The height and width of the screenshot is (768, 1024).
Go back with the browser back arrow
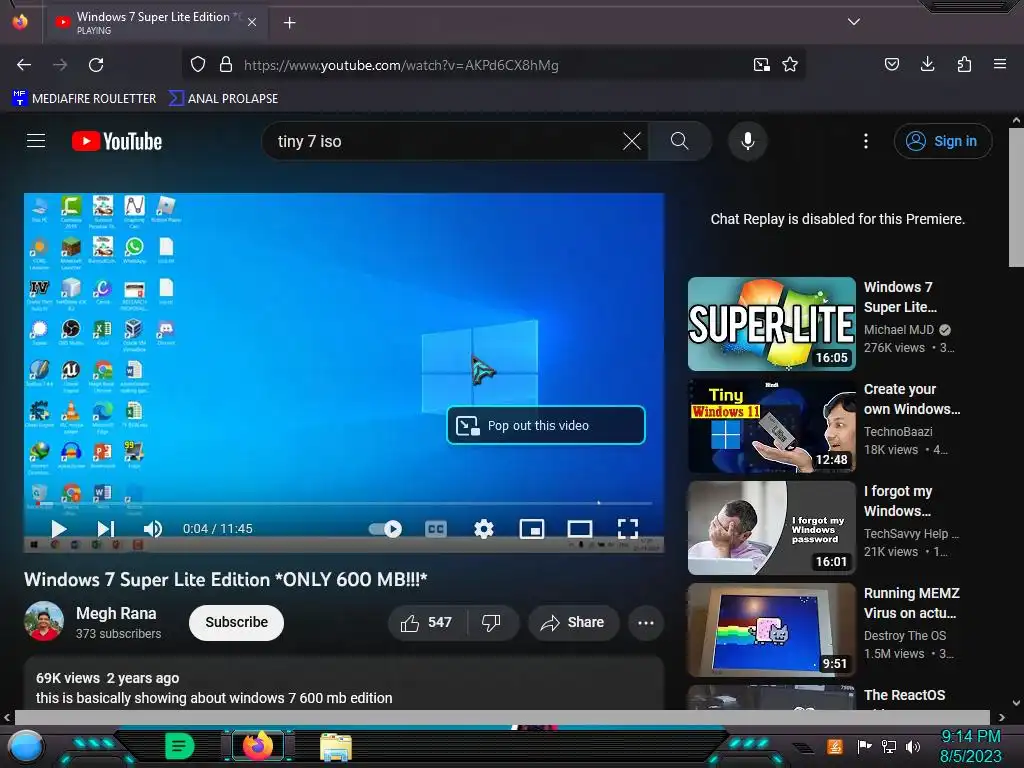(x=24, y=65)
